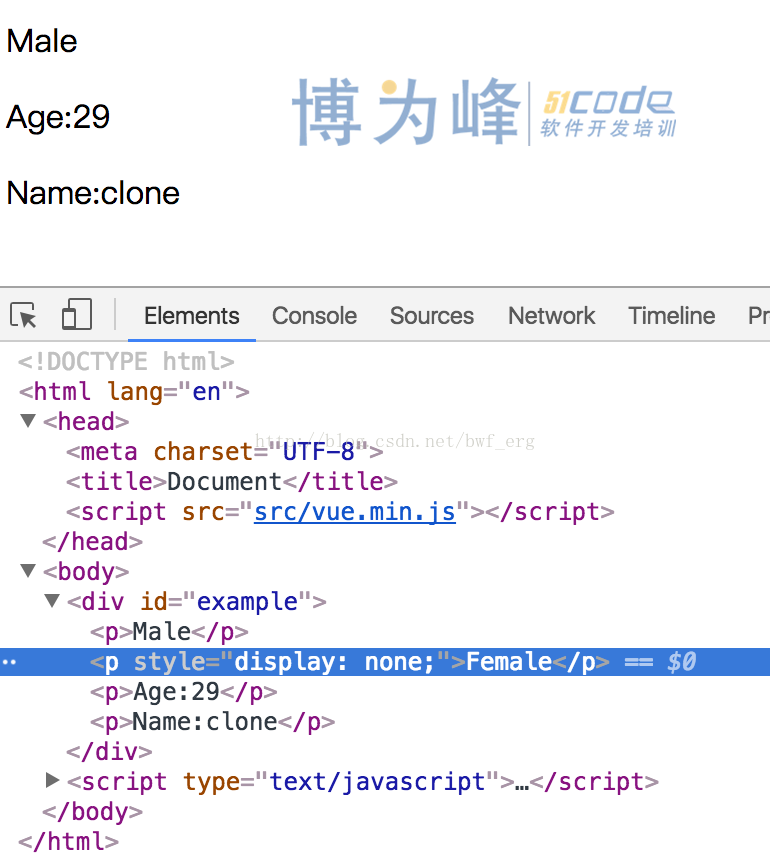This screenshot has height=860, width=770.
Task: Select the title Document line
Action: 232,482
